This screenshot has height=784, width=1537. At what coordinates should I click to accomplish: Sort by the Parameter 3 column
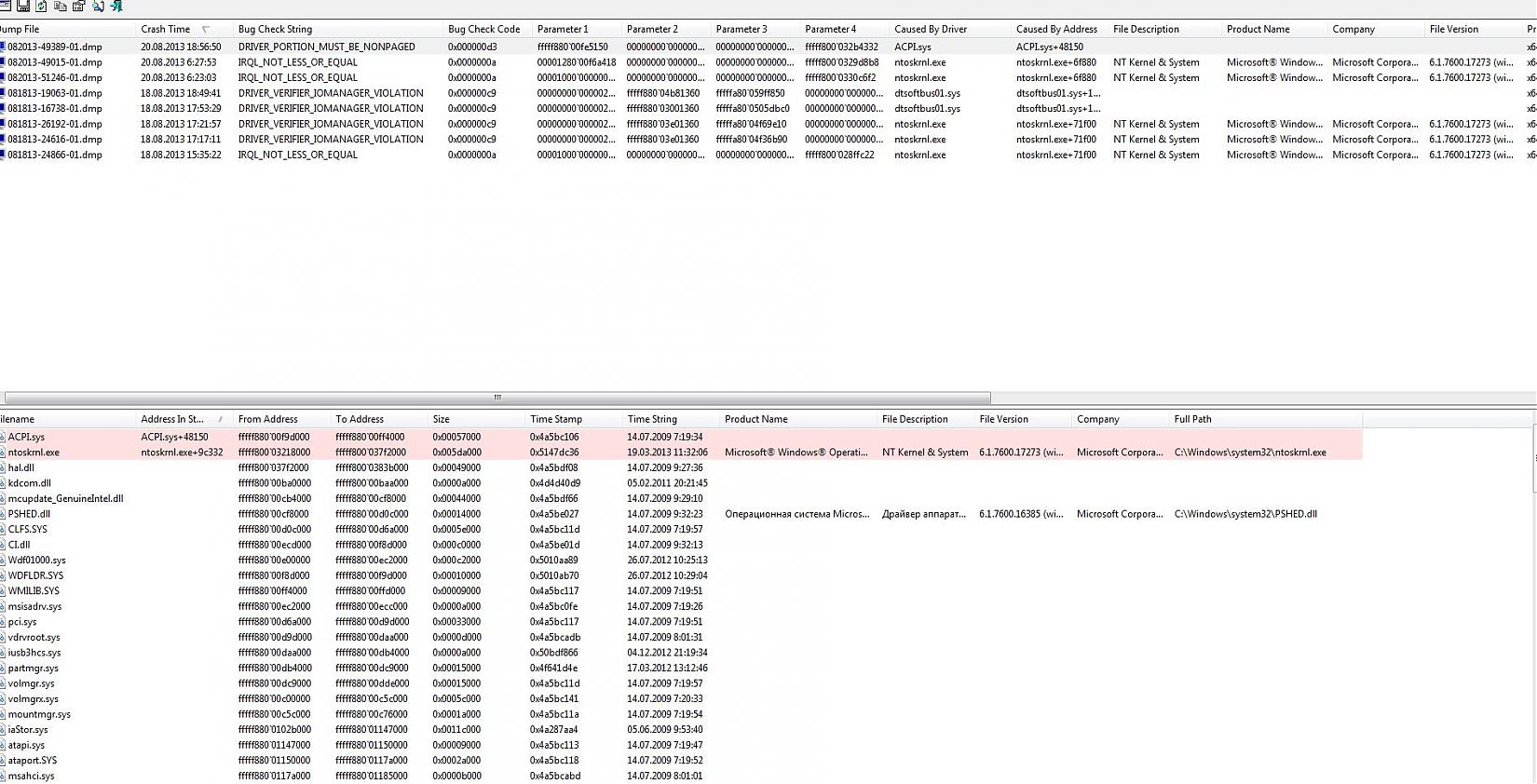(755, 29)
